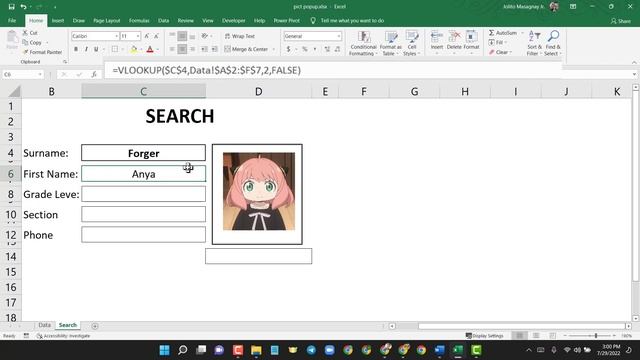640x360 pixels.
Task: Toggle middle vertical alignment
Action: [x=182, y=36]
